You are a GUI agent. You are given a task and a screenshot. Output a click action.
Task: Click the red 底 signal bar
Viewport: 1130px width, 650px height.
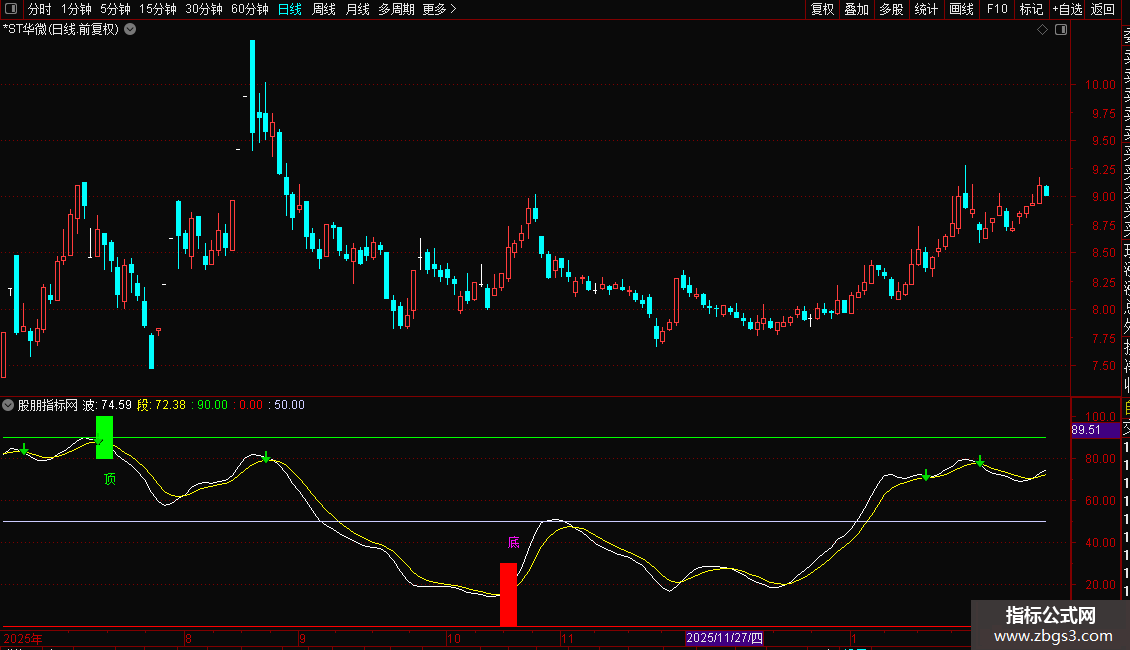tap(508, 595)
